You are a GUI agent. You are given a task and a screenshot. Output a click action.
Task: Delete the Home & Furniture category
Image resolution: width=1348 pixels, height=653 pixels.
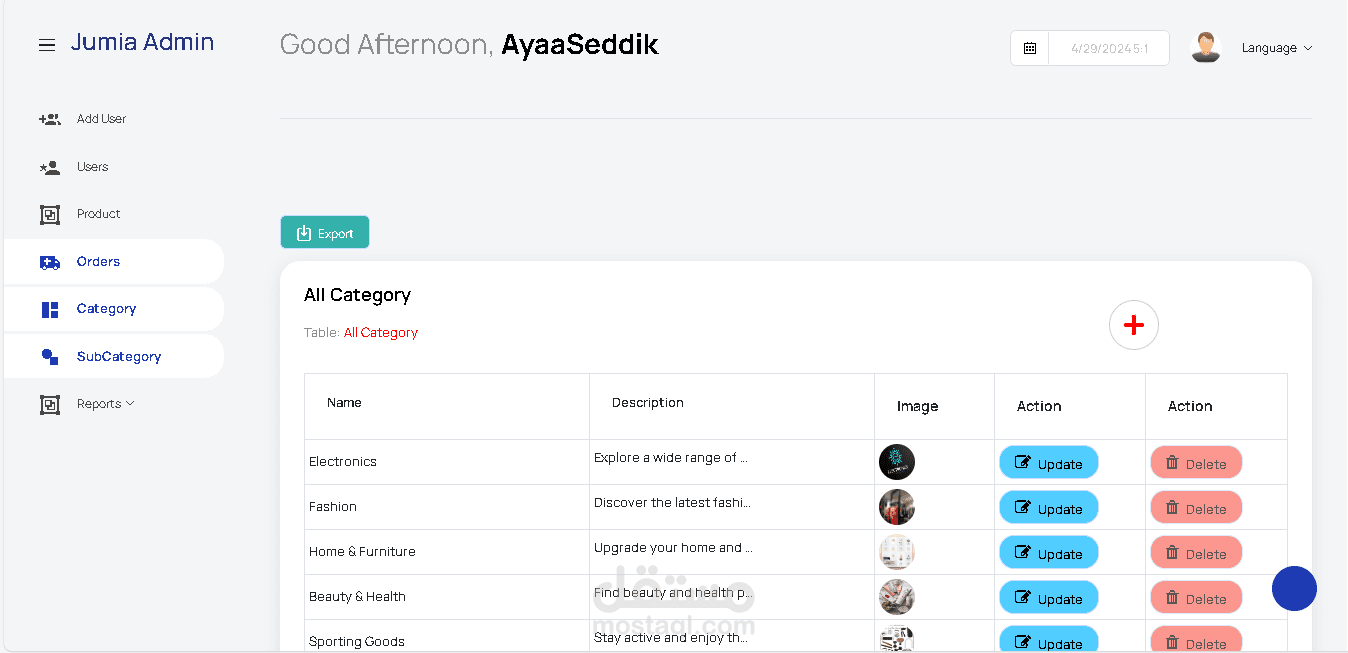(x=1196, y=553)
